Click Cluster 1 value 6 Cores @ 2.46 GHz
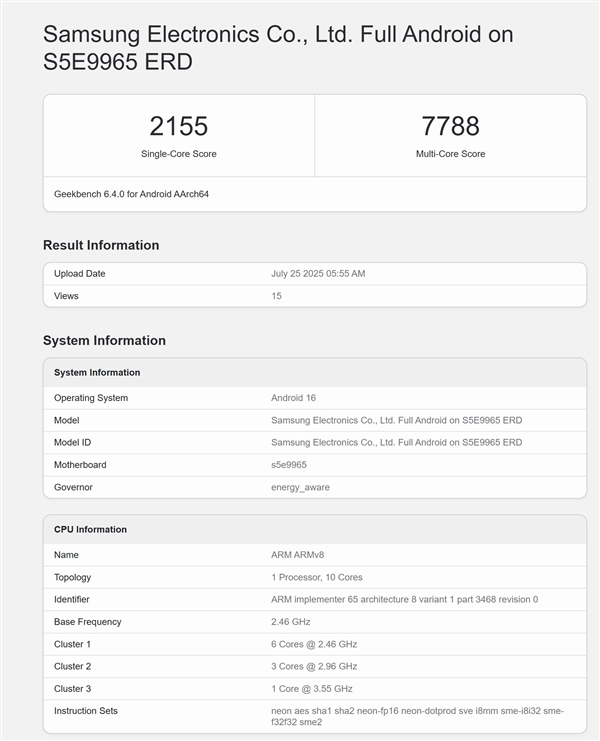600x741 pixels. tap(314, 644)
